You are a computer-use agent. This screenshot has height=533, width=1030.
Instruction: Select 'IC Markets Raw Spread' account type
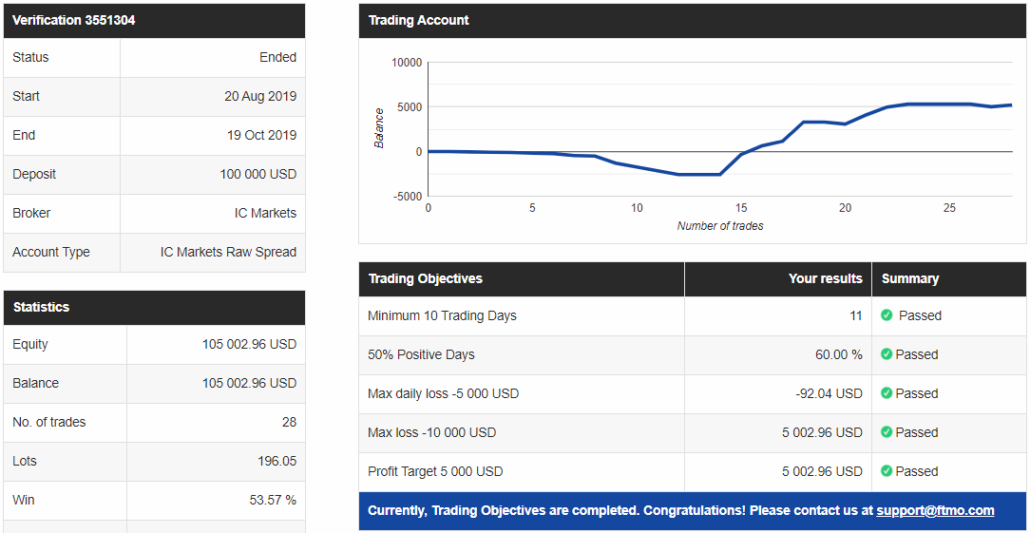(x=228, y=252)
